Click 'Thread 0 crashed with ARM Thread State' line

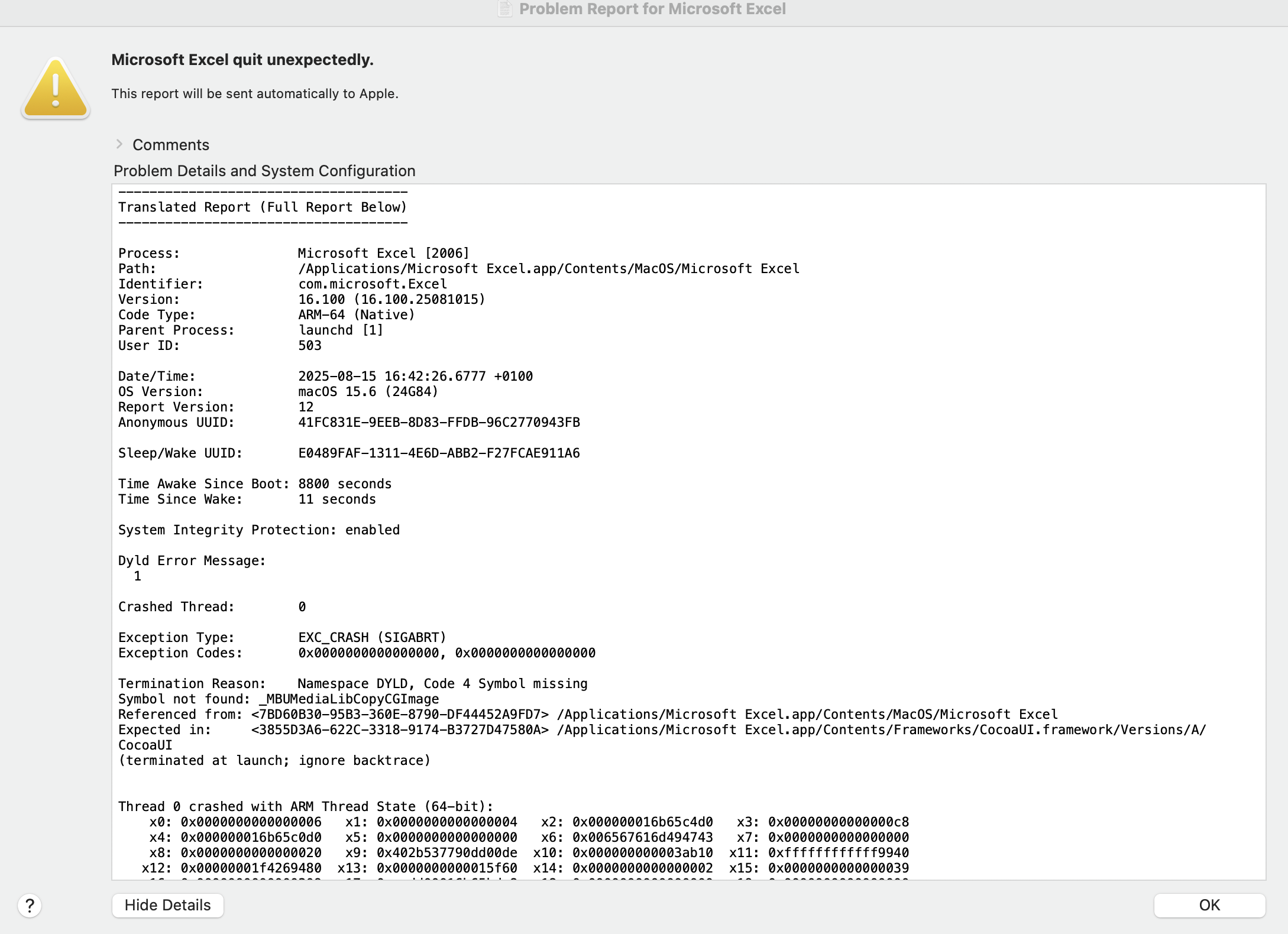[306, 806]
